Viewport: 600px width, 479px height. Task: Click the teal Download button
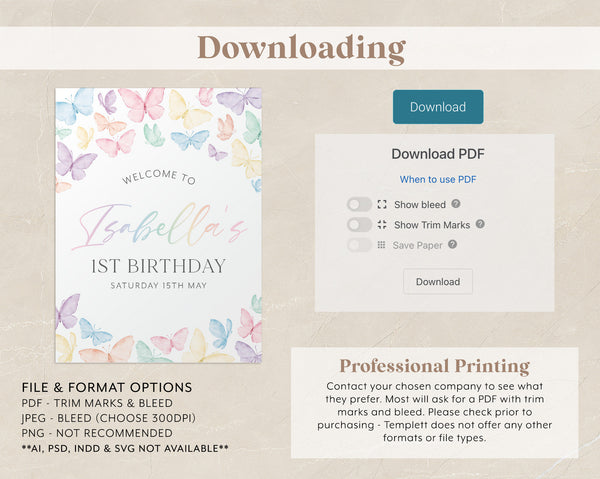(437, 107)
